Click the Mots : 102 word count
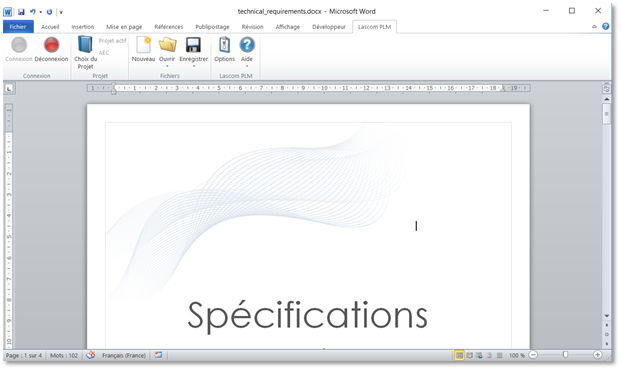 tap(64, 355)
